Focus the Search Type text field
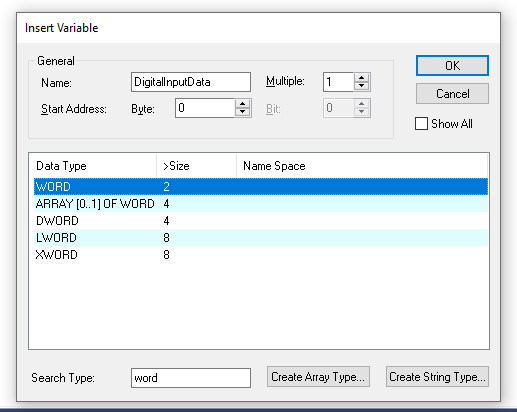517x412 pixels. 191,378
